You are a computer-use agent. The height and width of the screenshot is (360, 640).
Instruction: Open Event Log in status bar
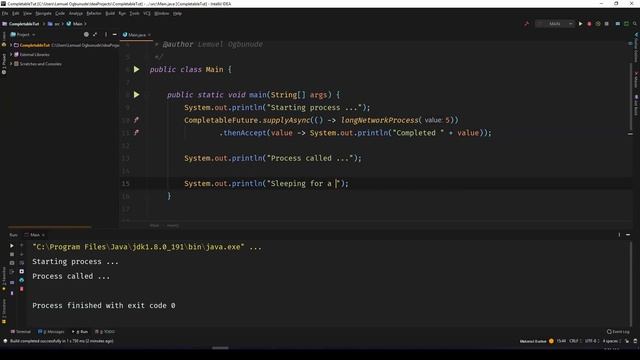pos(618,332)
